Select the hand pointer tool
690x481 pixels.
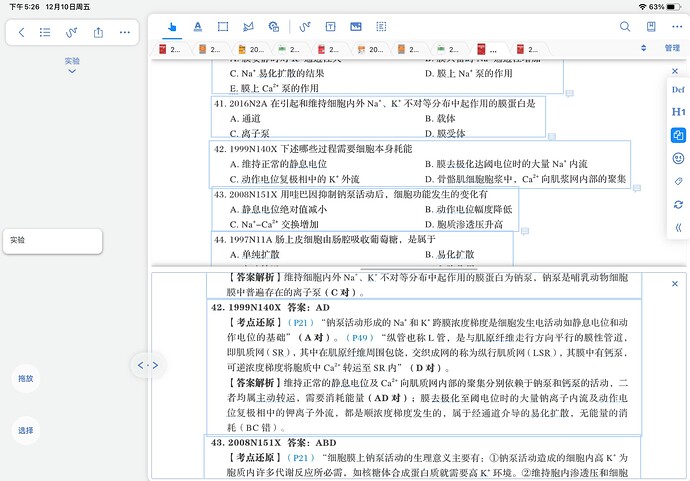coord(172,27)
